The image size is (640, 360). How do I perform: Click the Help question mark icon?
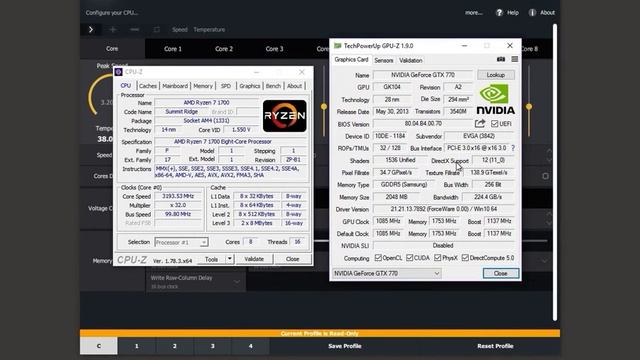[499, 13]
